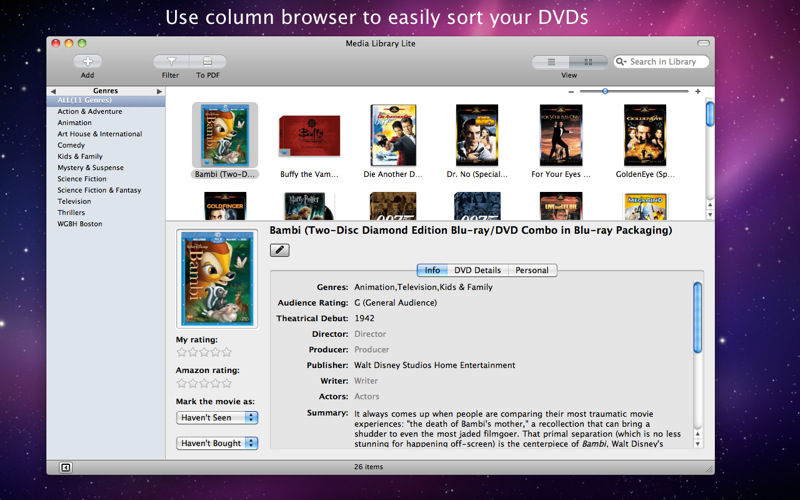The image size is (800, 500).
Task: Click the 26 items status text
Action: pyautogui.click(x=368, y=467)
